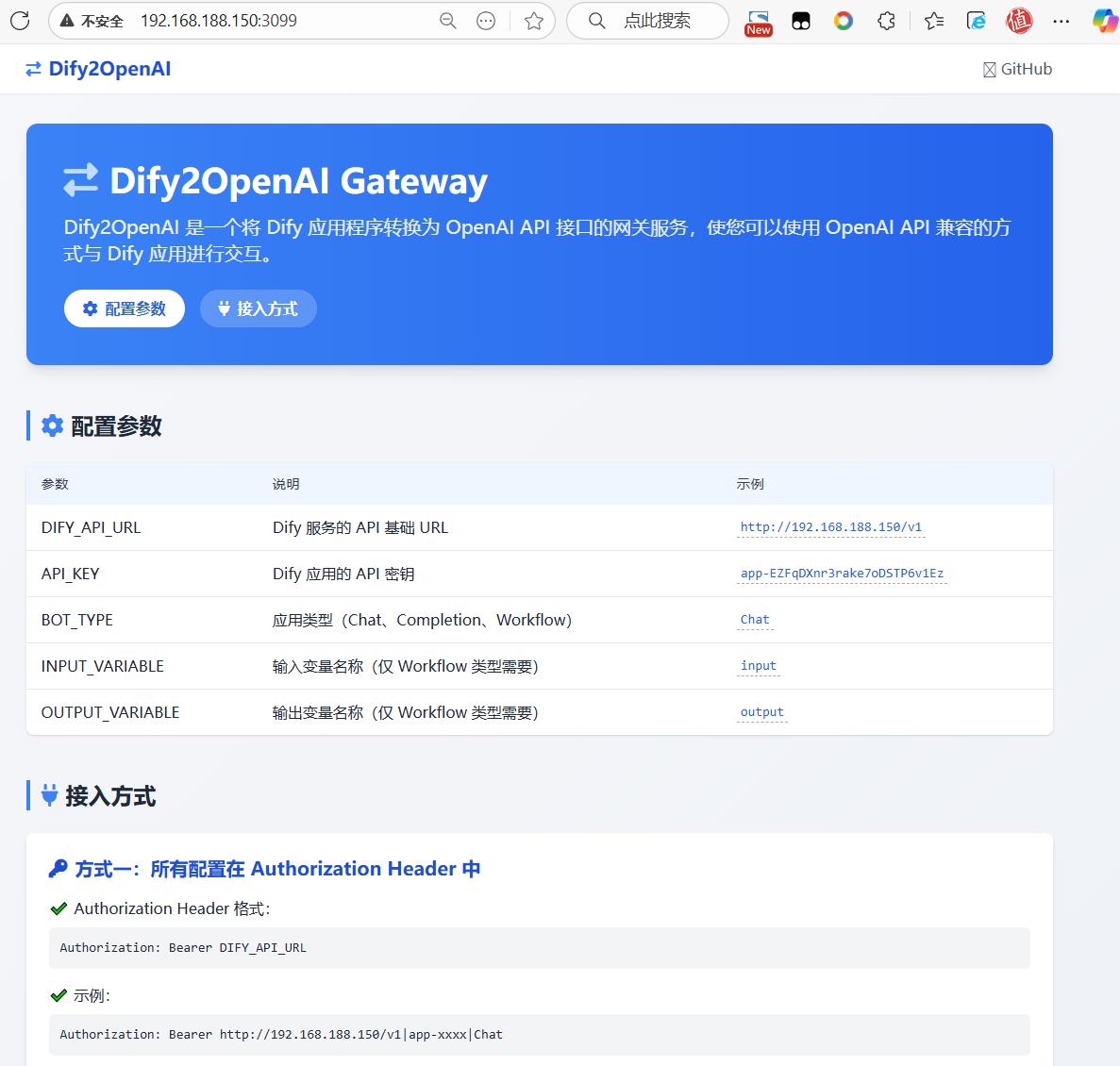Click the example Bearer code with app-xxxx|Chat
1120x1066 pixels.
coord(540,1035)
